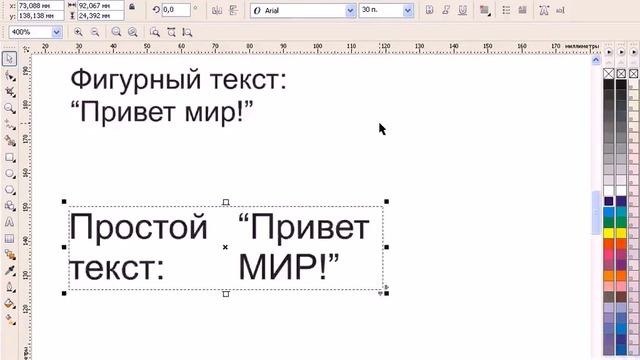
Task: Select the Polygon tool
Action: tap(10, 190)
